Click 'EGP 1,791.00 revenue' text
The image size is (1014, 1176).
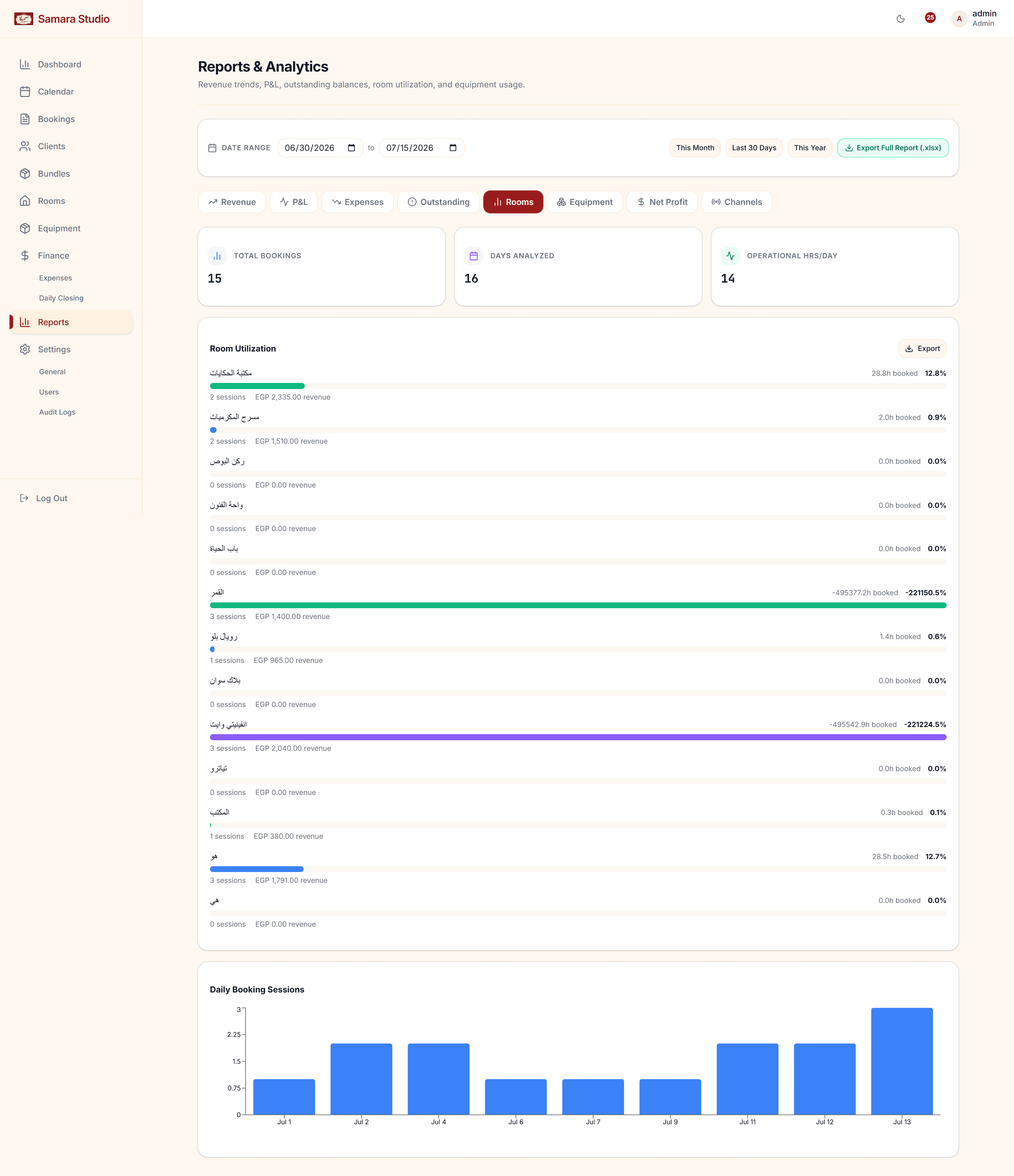point(291,880)
